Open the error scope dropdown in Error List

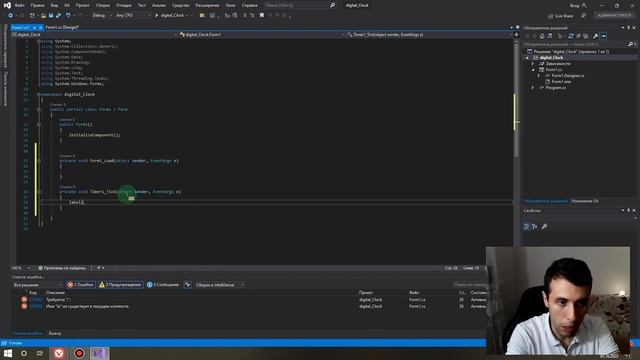coord(38,285)
